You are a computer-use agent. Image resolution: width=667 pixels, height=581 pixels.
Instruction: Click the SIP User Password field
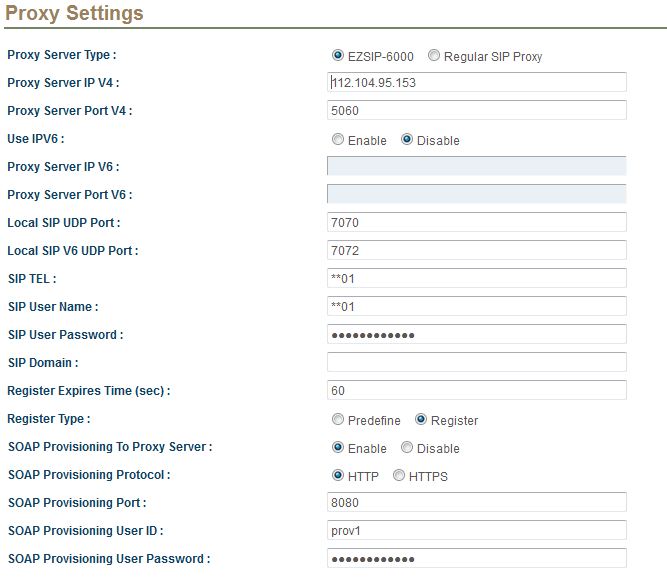(476, 334)
